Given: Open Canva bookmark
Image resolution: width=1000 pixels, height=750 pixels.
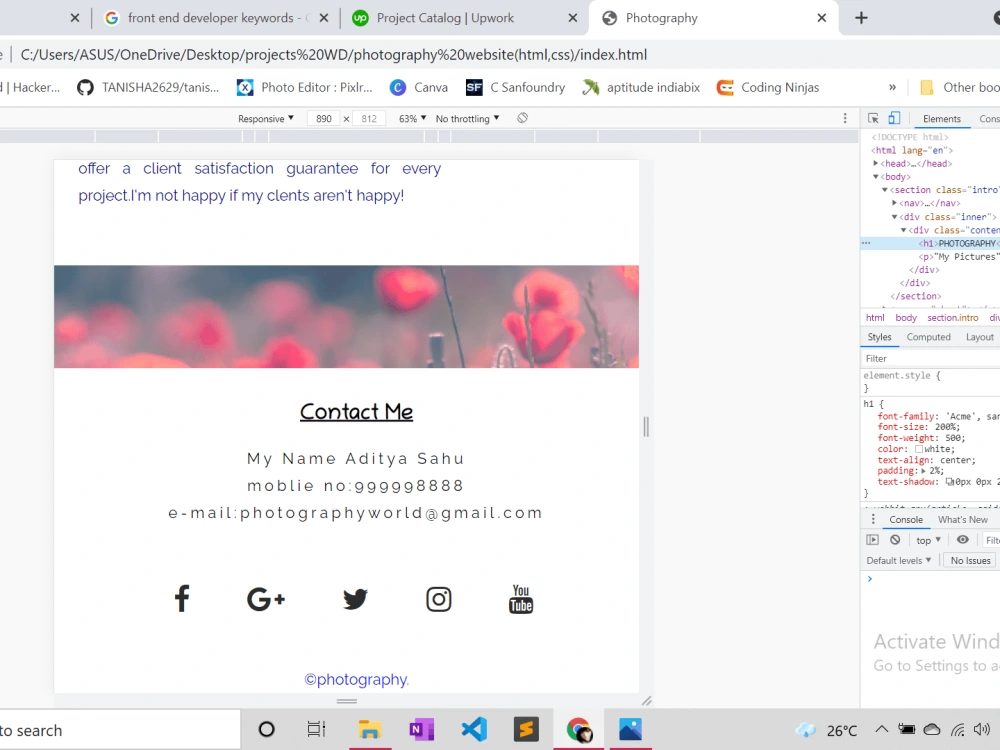Looking at the screenshot, I should [x=419, y=87].
